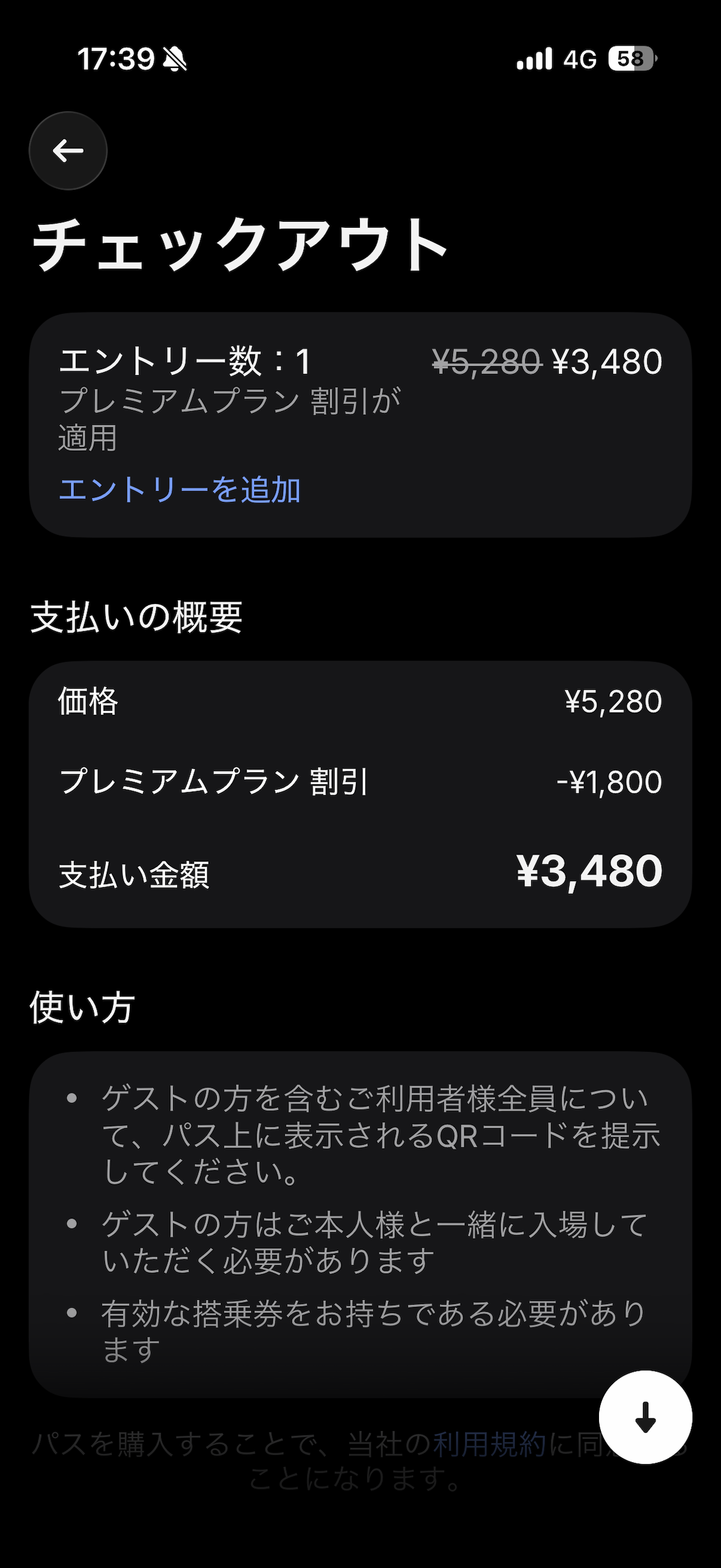
Task: Select the 価格 row
Action: pyautogui.click(x=360, y=701)
